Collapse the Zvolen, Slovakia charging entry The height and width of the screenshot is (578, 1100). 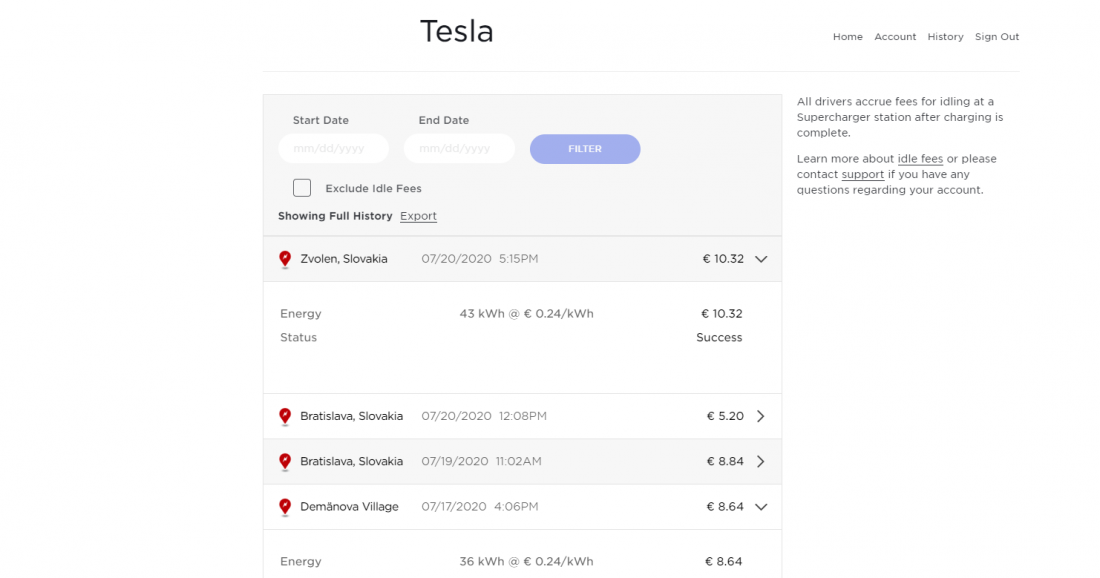tap(761, 259)
